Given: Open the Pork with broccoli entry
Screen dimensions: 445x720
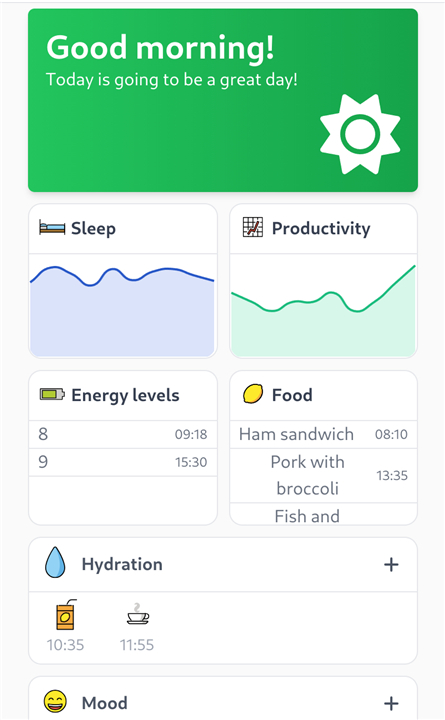Looking at the screenshot, I should pyautogui.click(x=323, y=475).
